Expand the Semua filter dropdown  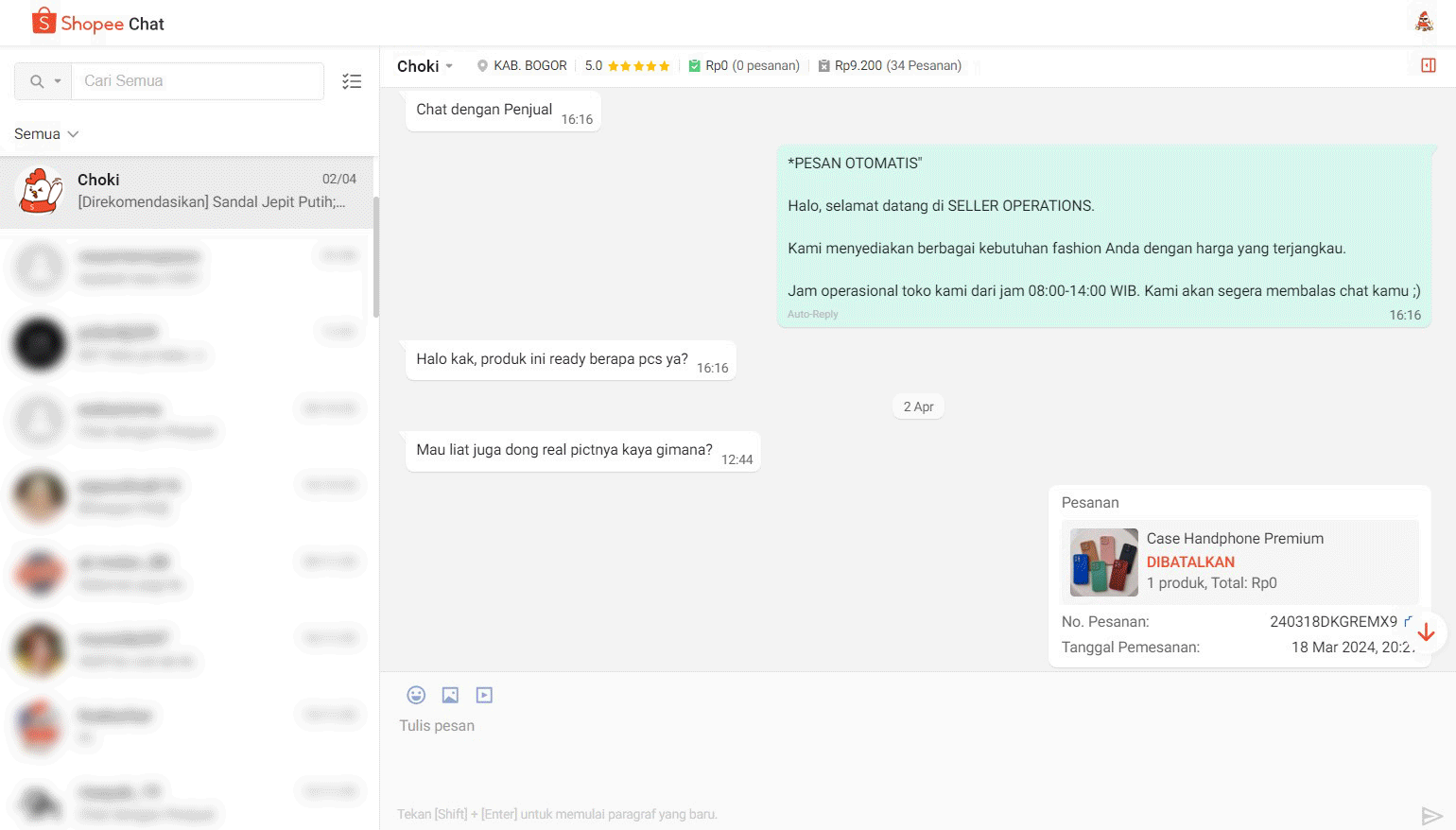coord(45,133)
